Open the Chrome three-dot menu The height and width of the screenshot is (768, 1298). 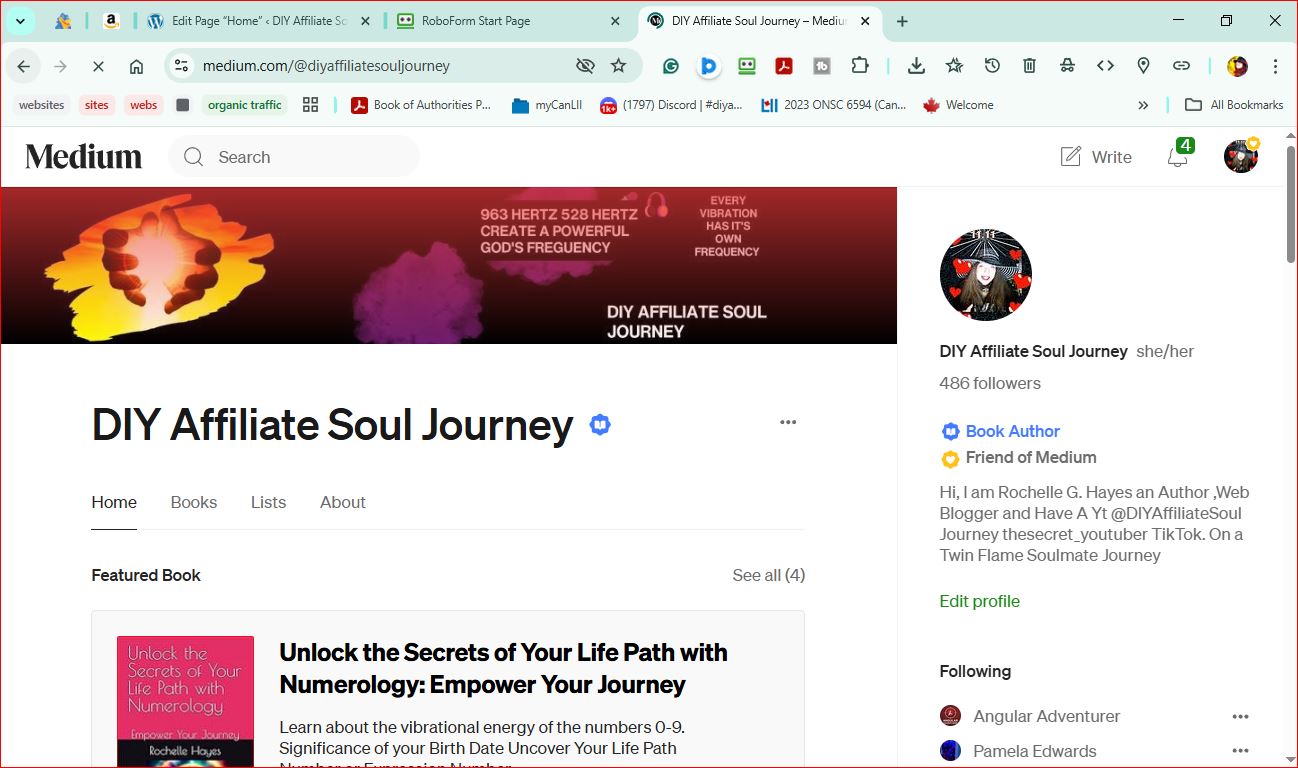coord(1275,66)
